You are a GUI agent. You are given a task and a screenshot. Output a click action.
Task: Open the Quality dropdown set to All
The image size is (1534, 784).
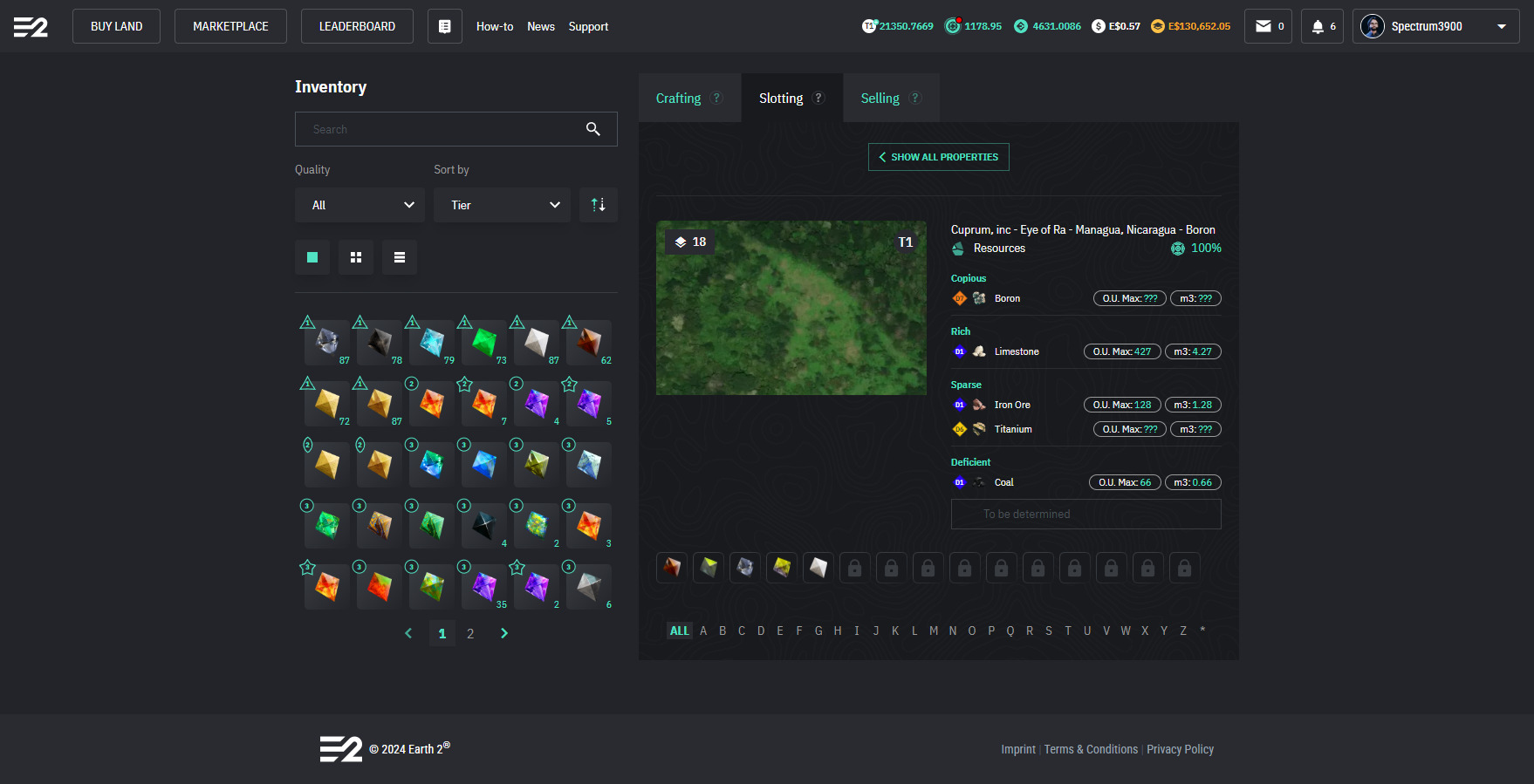(x=360, y=205)
